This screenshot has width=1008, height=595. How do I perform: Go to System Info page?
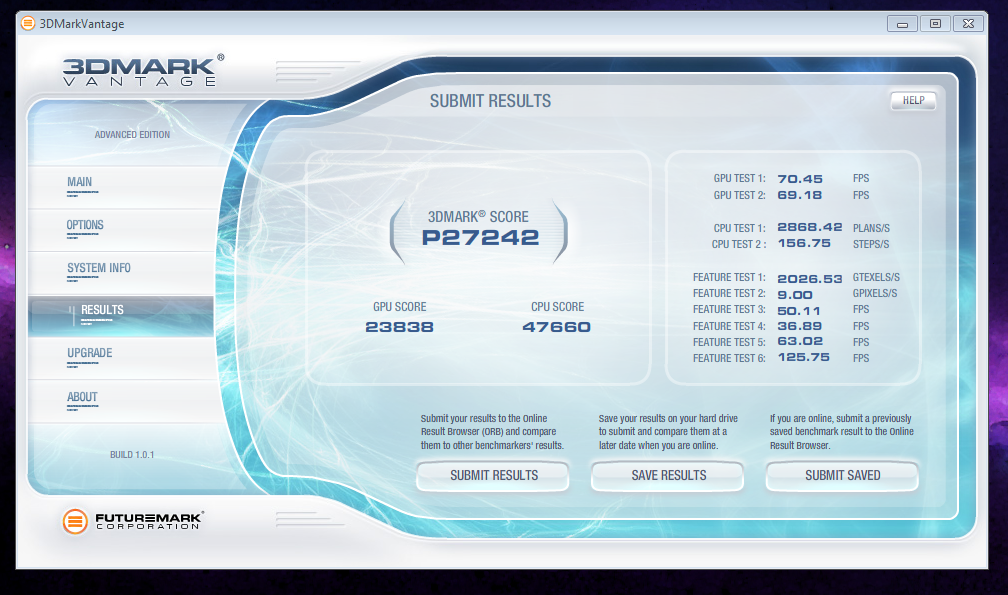point(122,272)
